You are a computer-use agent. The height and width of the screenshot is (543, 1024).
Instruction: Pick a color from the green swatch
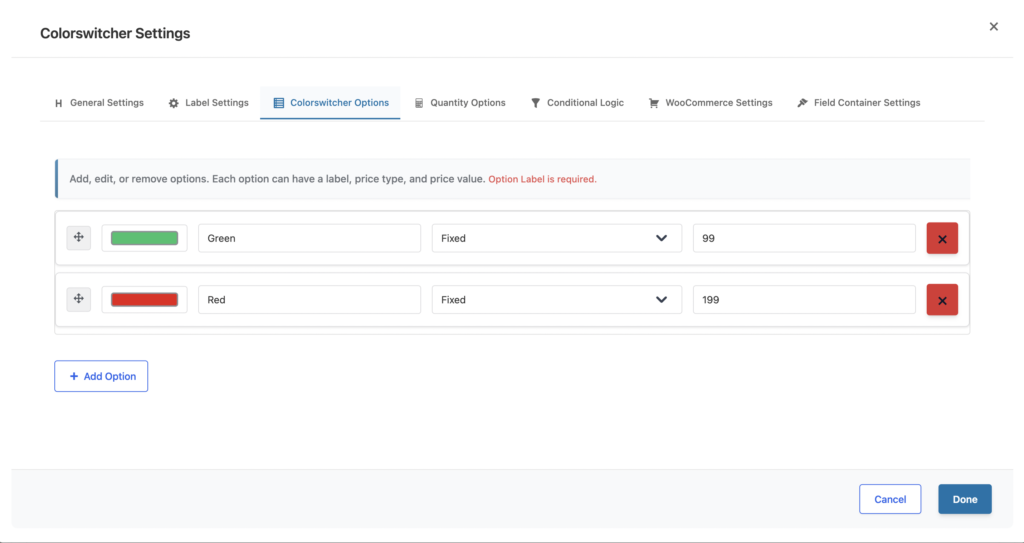tap(144, 239)
